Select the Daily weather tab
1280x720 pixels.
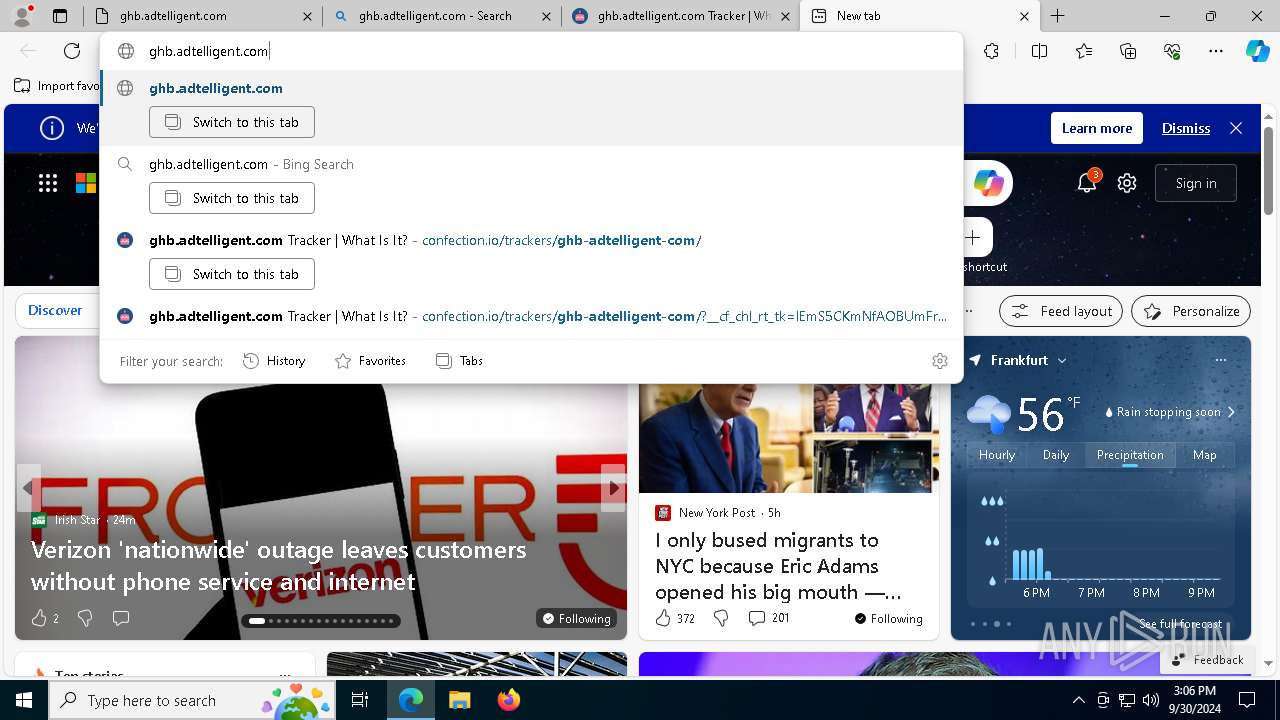tap(1056, 455)
